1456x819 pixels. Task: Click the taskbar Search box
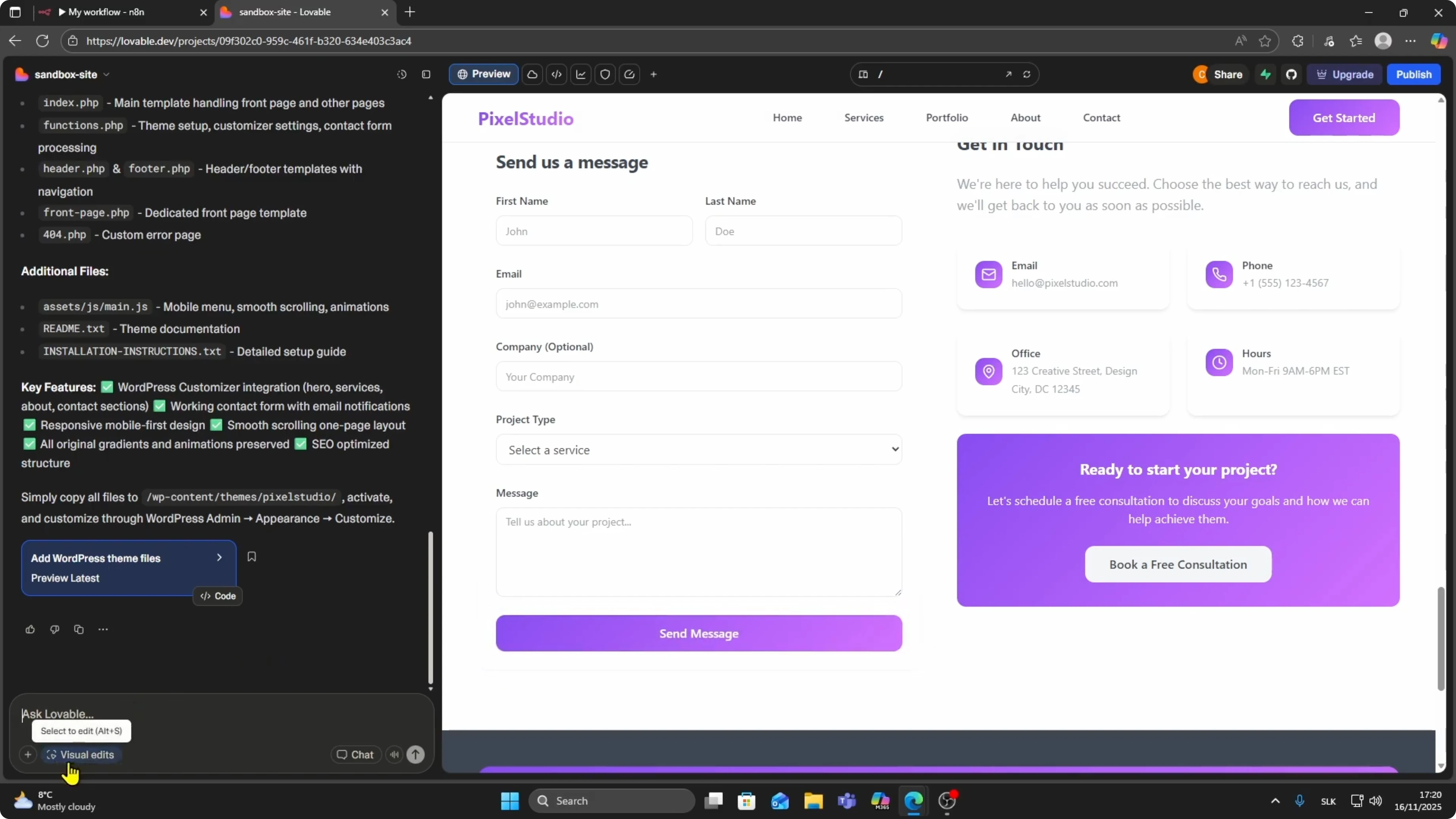click(x=612, y=801)
